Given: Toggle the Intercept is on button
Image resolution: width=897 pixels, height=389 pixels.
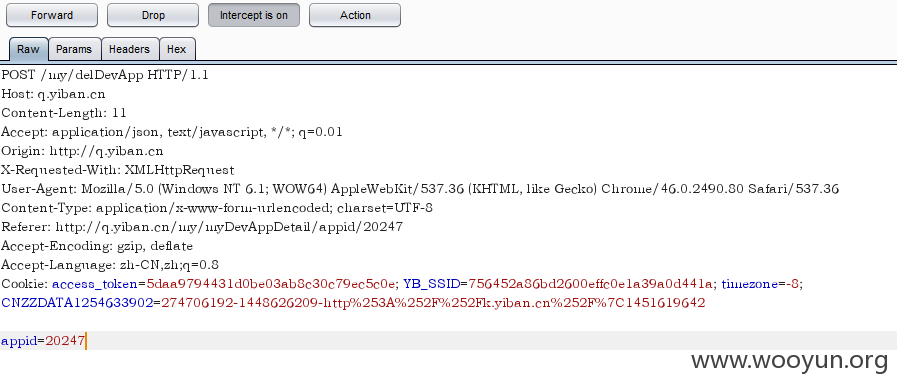Looking at the screenshot, I should click(x=253, y=15).
